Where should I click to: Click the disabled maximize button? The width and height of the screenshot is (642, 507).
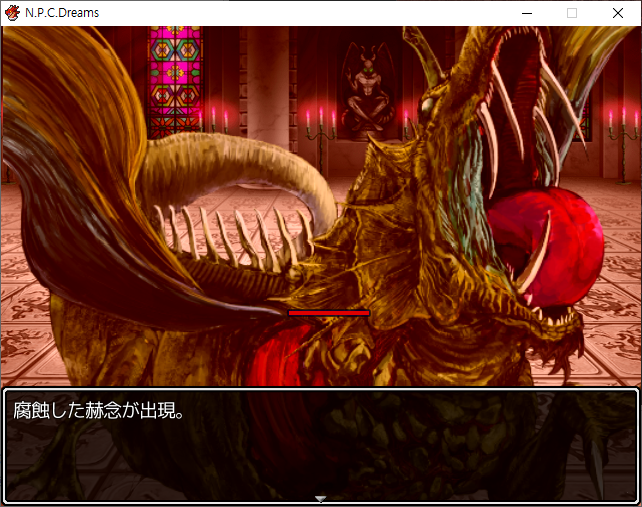(572, 13)
